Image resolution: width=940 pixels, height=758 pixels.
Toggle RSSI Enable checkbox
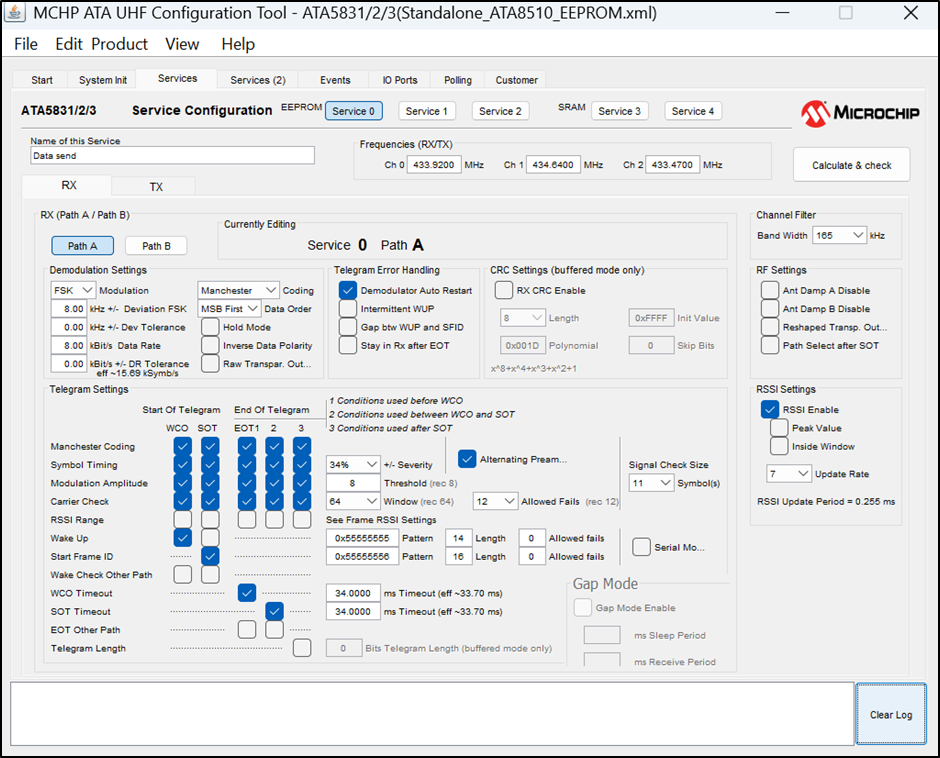(770, 410)
